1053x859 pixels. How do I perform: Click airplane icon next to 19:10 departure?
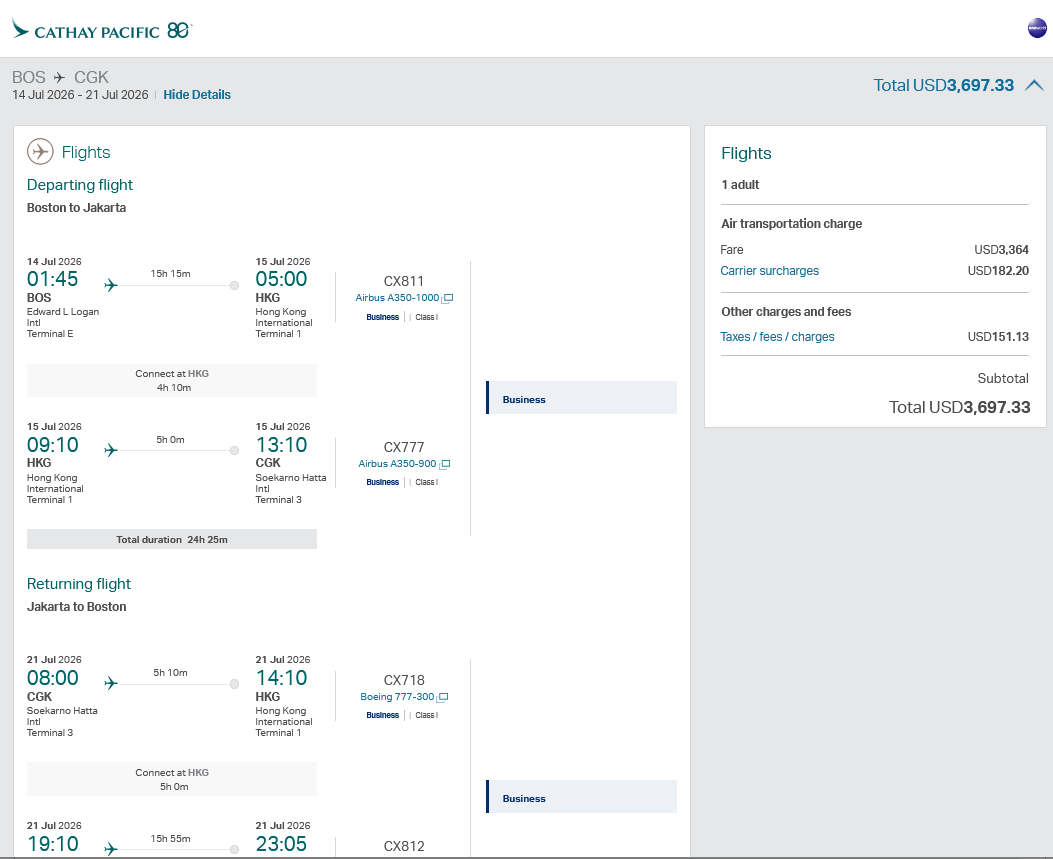[x=111, y=849]
